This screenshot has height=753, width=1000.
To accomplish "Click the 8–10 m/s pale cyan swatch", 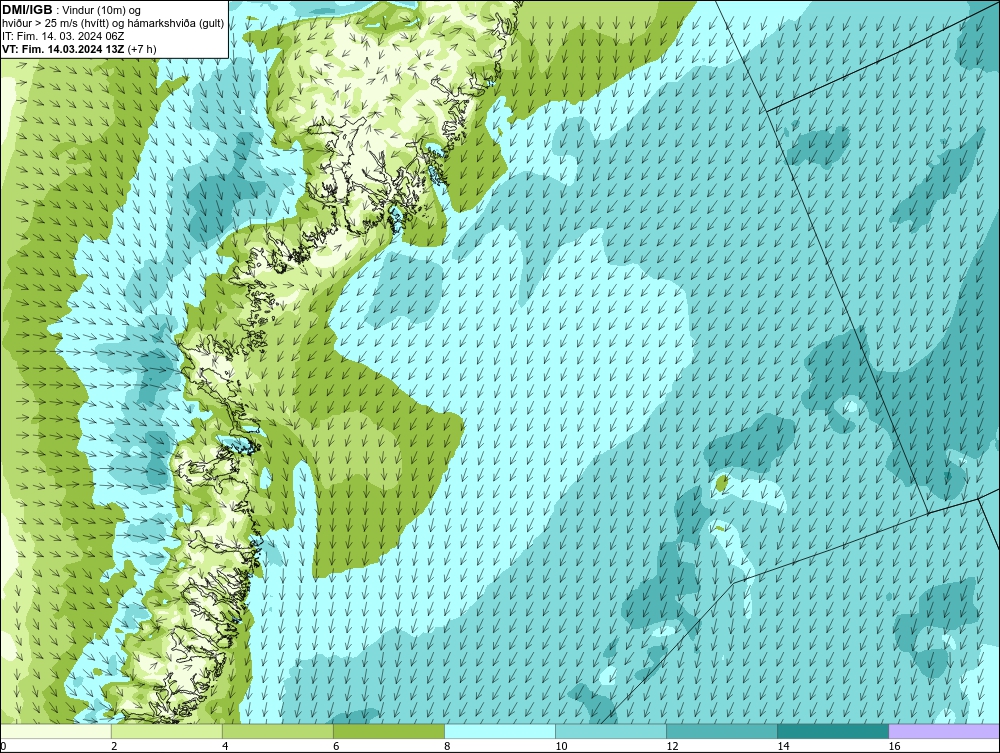I will [500, 731].
